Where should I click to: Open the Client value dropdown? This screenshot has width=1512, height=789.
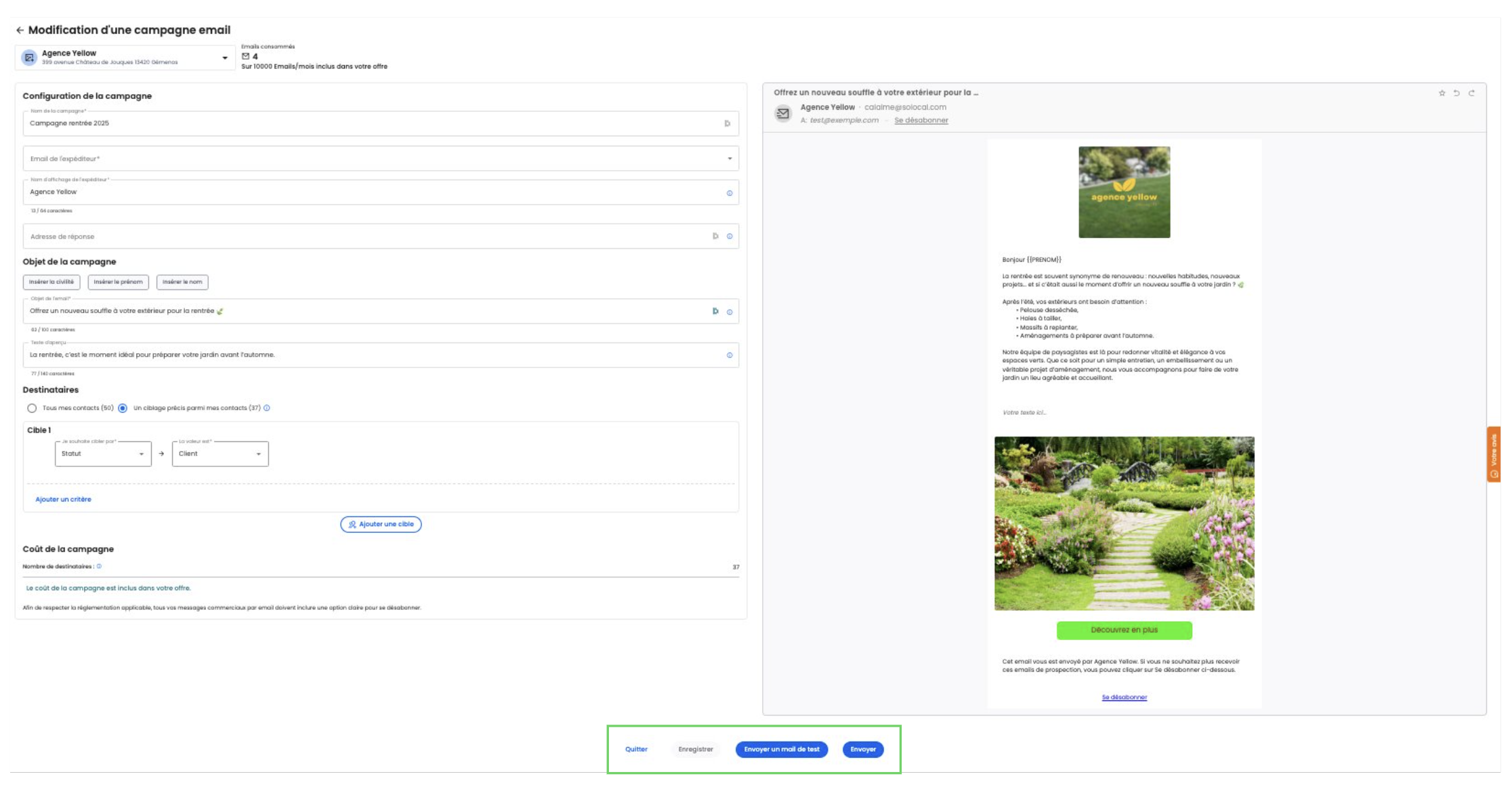(220, 454)
